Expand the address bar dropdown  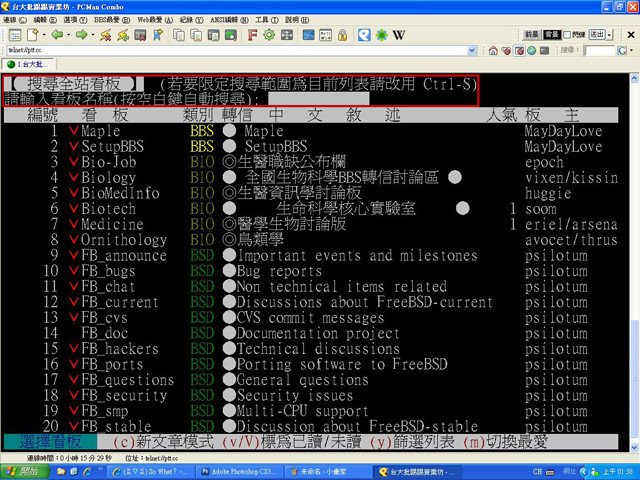472,51
